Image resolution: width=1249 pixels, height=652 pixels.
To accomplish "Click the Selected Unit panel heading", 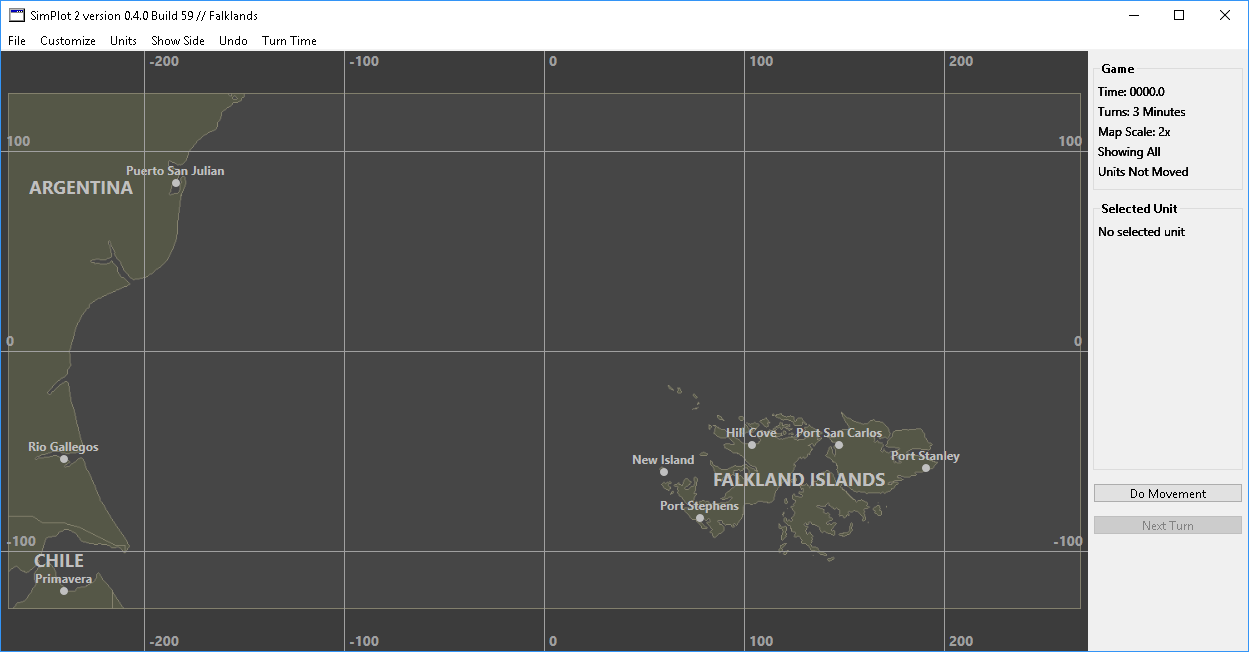I will click(1139, 209).
